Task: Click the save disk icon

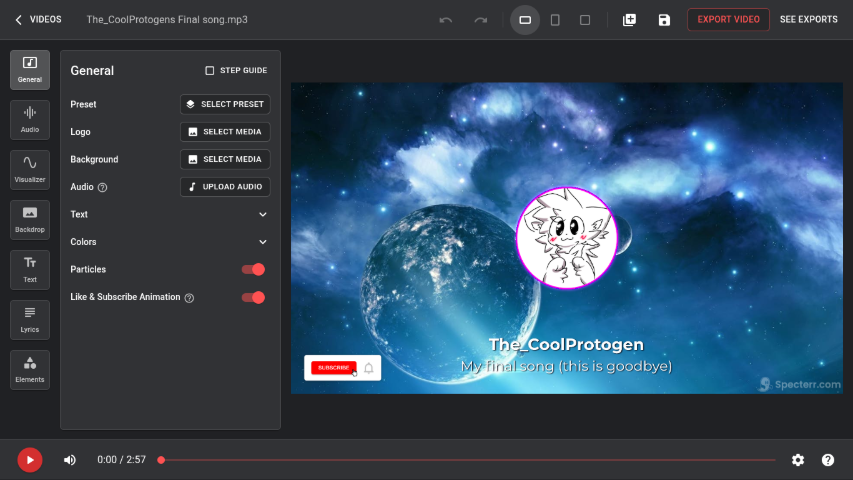Action: 664,20
